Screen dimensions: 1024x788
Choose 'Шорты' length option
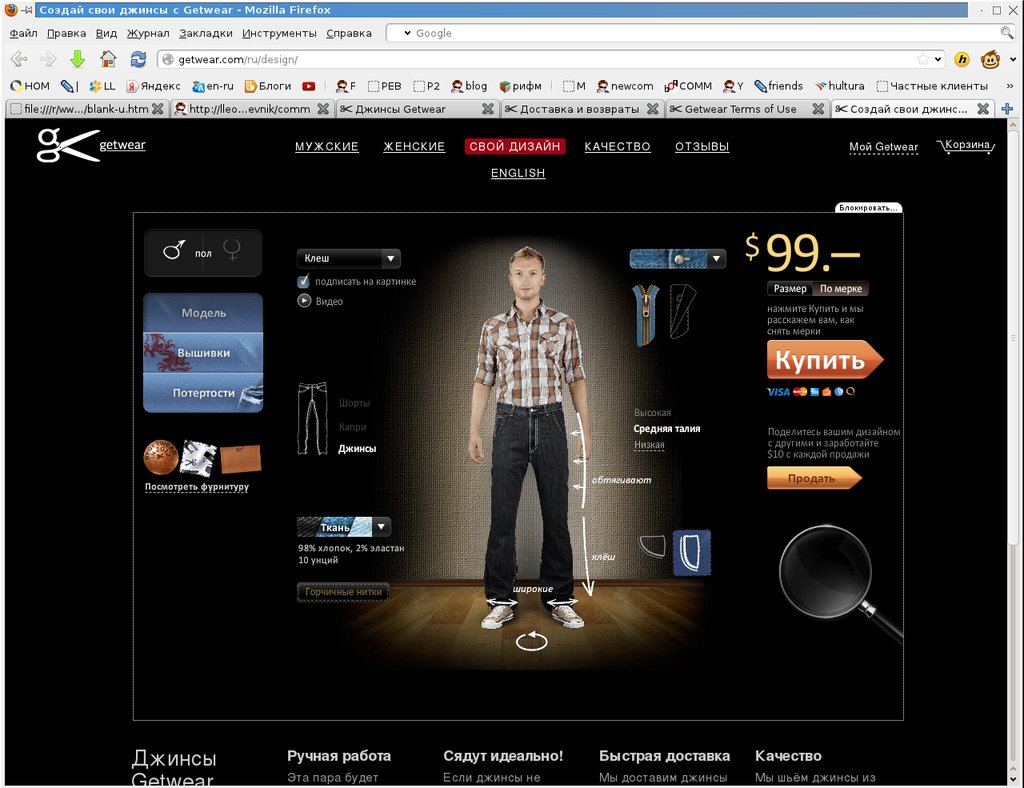click(355, 403)
